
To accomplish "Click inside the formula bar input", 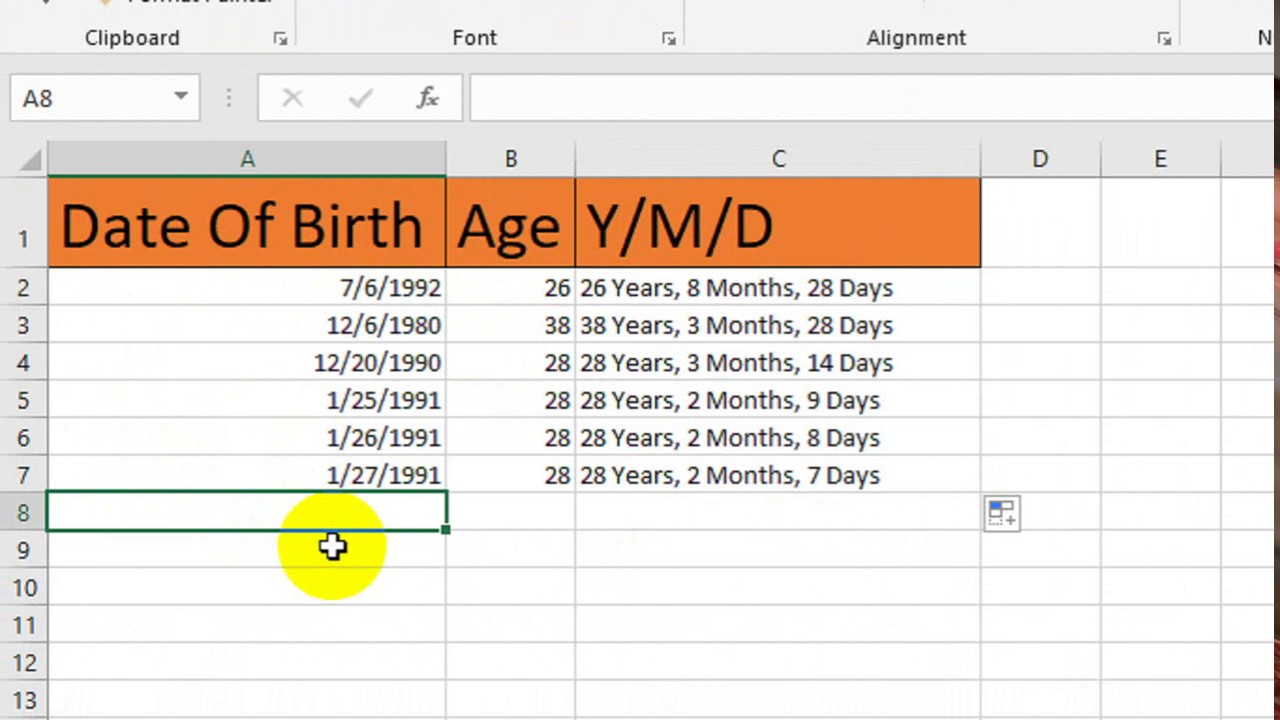I will (870, 98).
